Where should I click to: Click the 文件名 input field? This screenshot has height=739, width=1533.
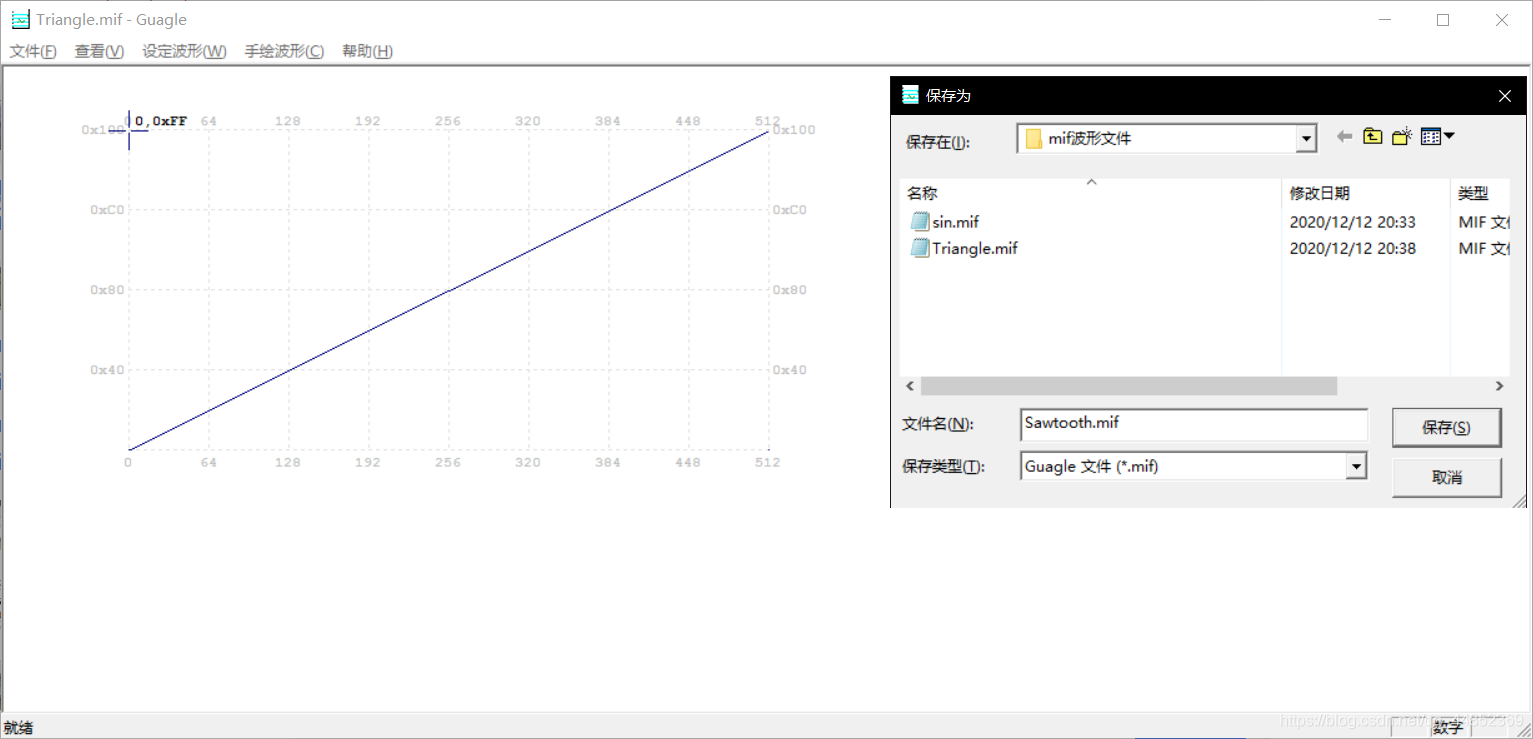(x=1194, y=423)
